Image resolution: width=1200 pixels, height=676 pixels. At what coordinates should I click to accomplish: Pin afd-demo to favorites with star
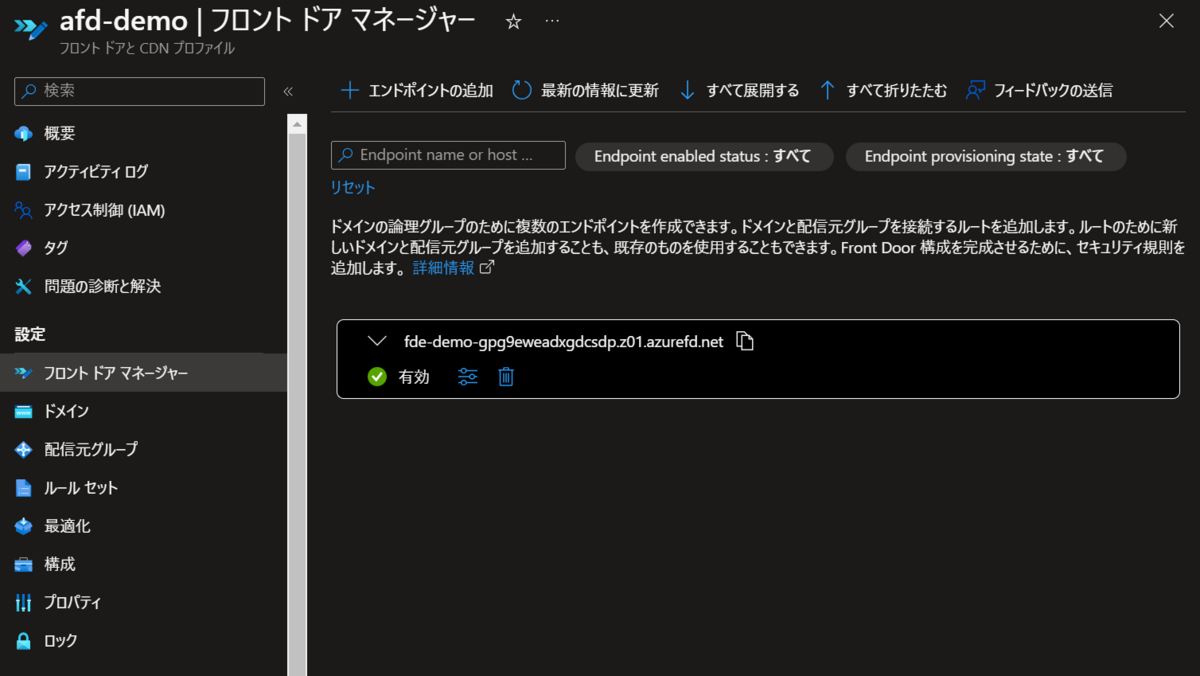[513, 22]
